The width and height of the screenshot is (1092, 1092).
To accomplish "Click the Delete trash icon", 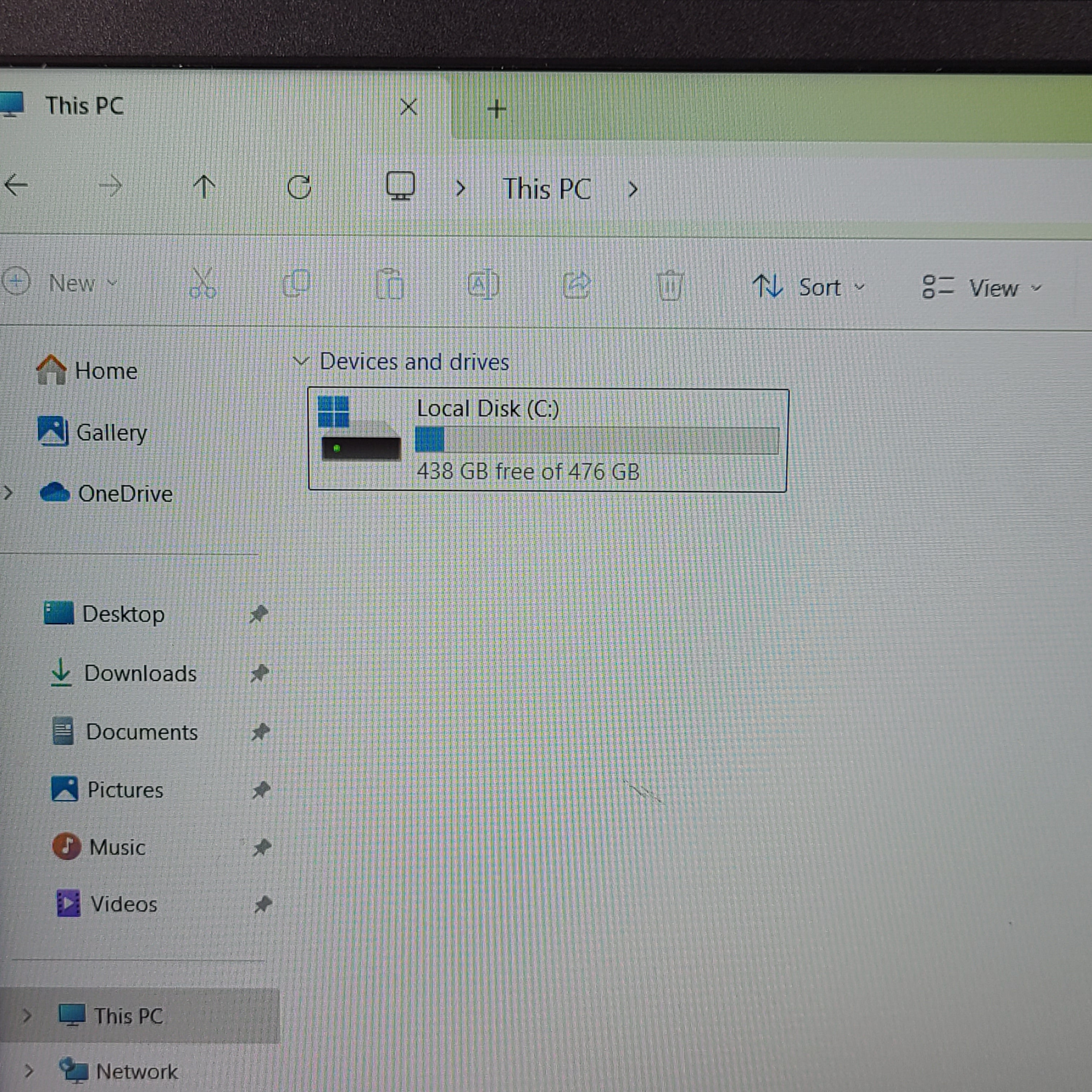I will click(670, 286).
